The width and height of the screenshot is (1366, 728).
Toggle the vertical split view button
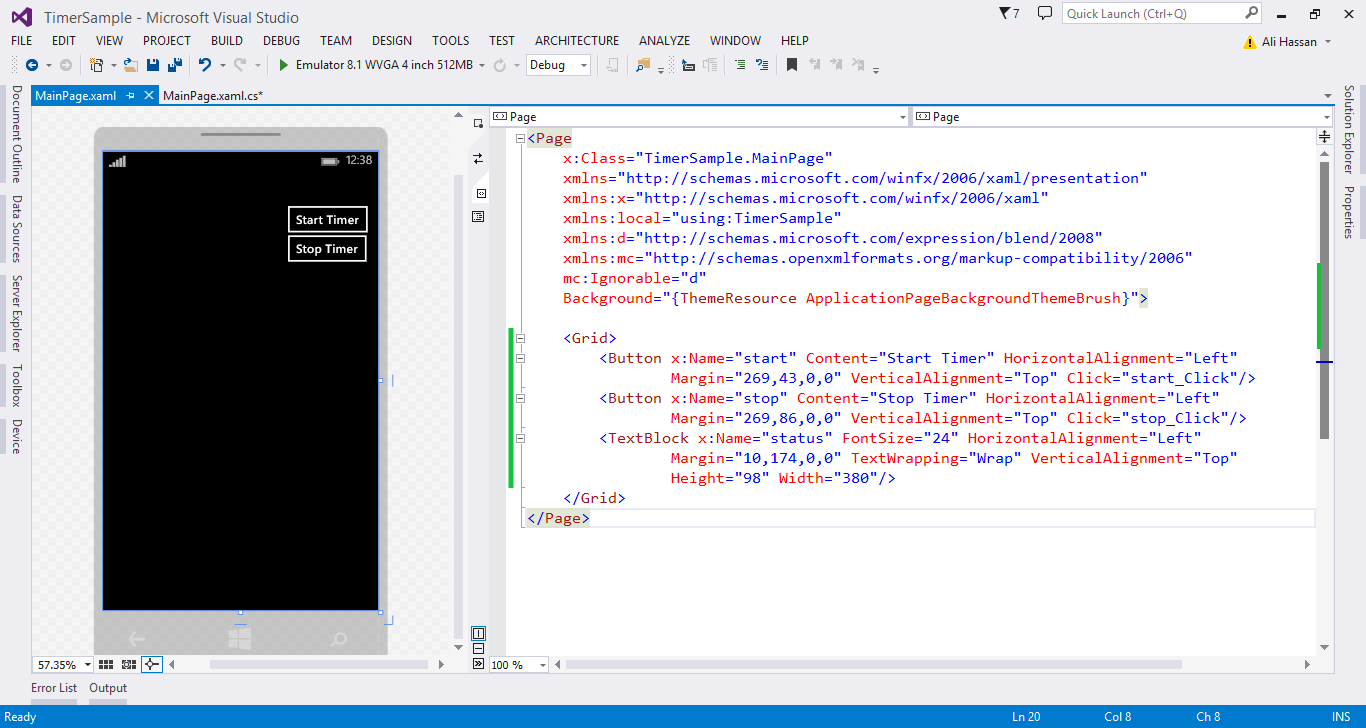click(478, 633)
